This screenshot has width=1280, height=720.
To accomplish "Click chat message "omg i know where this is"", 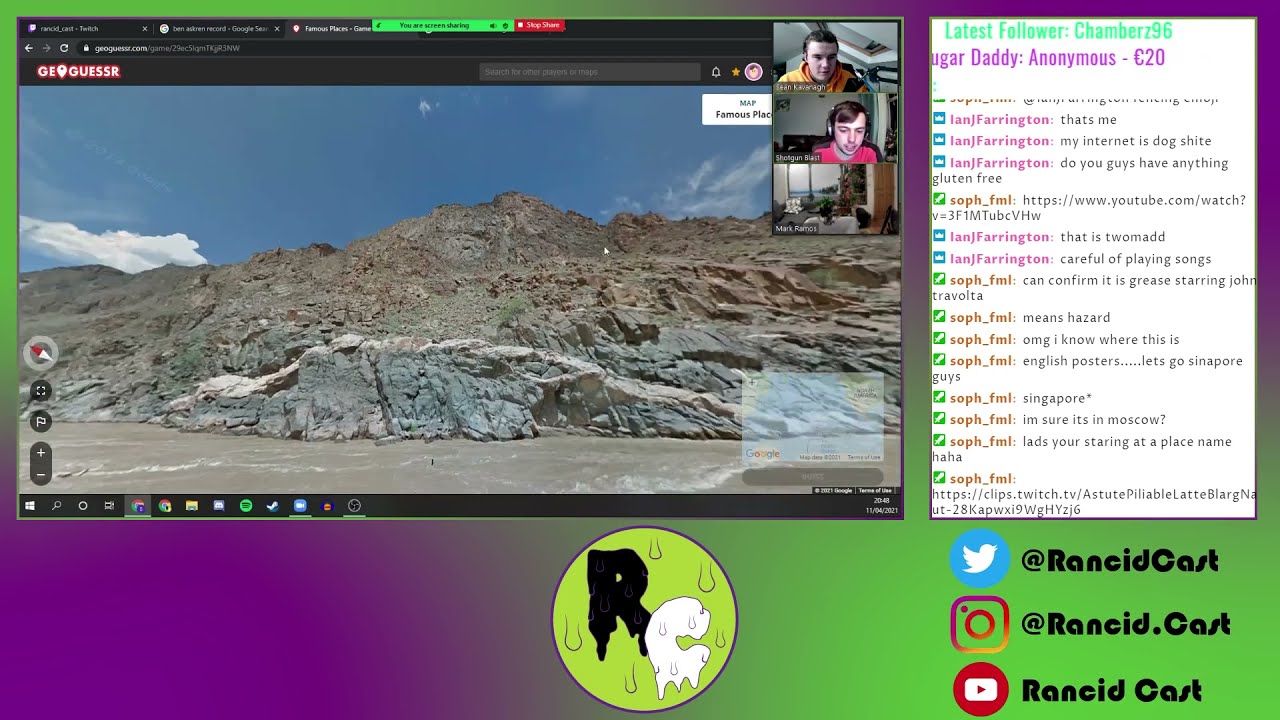I will [x=1101, y=340].
